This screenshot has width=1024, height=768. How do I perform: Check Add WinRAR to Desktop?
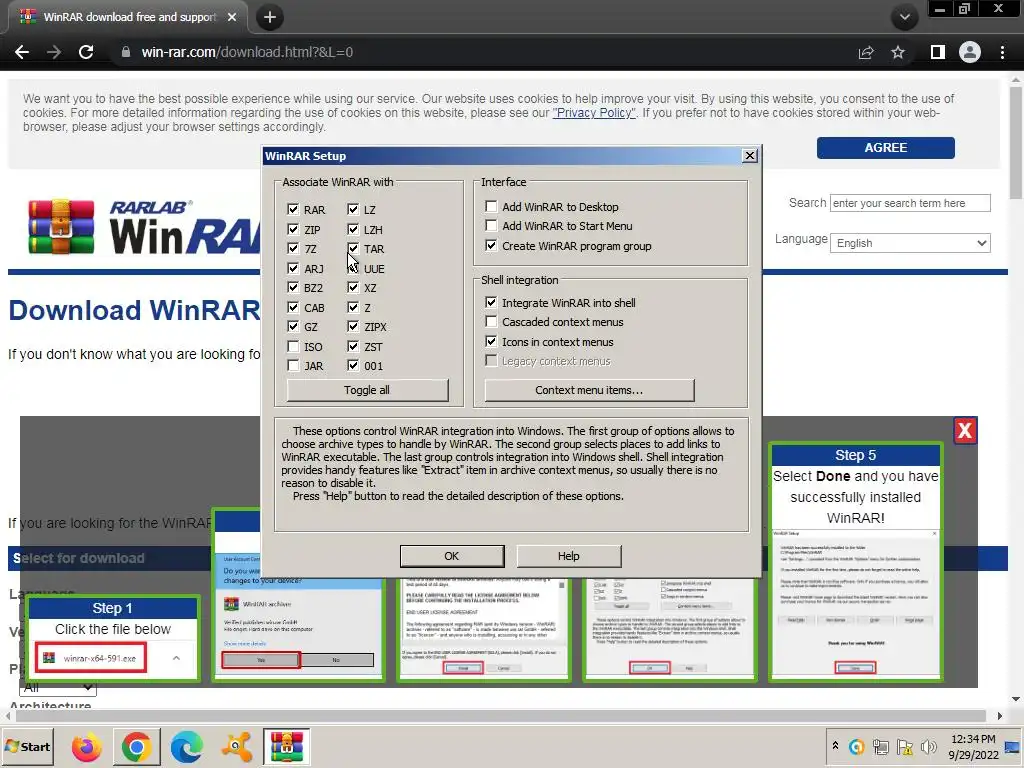491,206
